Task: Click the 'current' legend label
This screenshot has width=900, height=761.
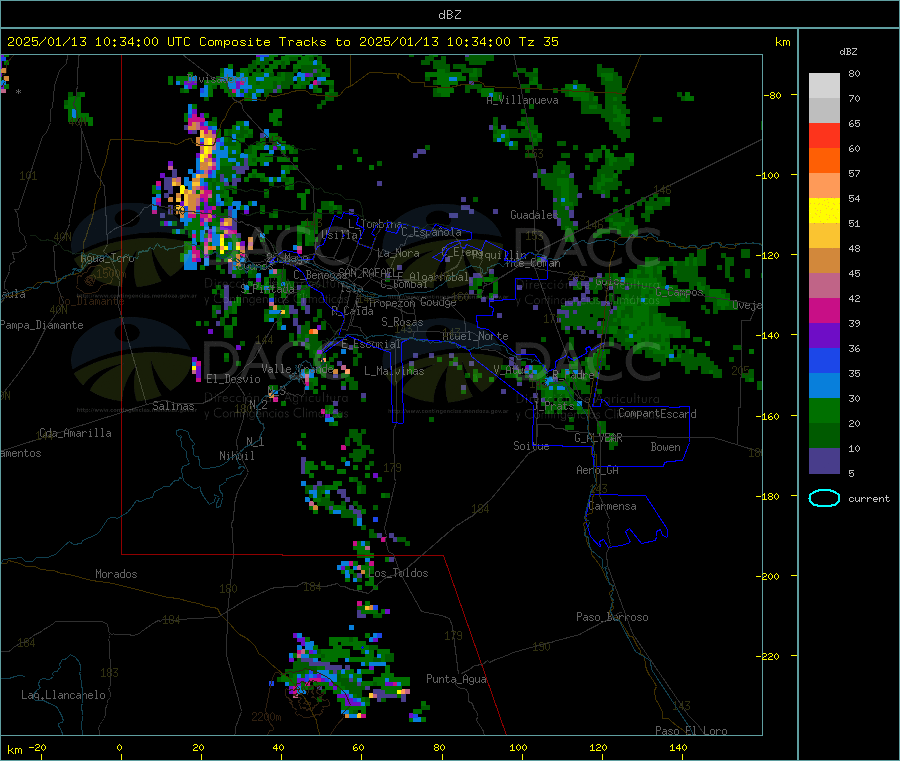Action: 869,499
